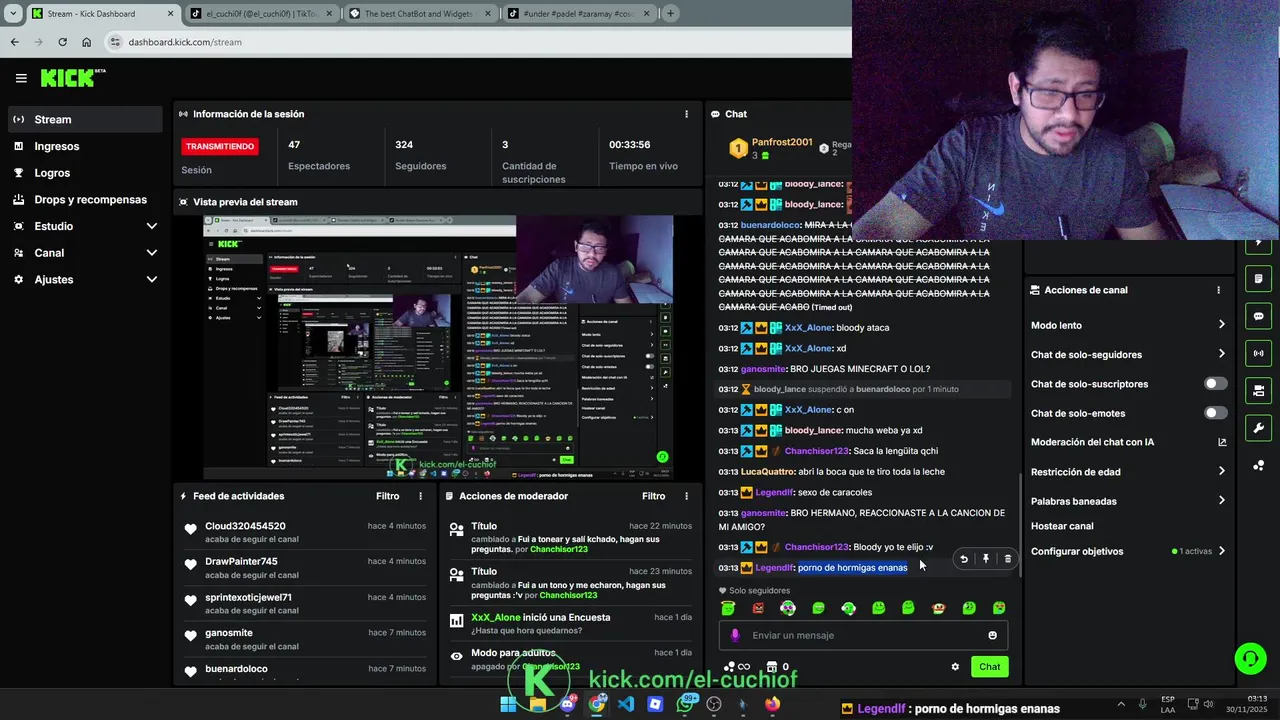Open a new browser tab
This screenshot has height=720, width=1280.
(x=670, y=13)
